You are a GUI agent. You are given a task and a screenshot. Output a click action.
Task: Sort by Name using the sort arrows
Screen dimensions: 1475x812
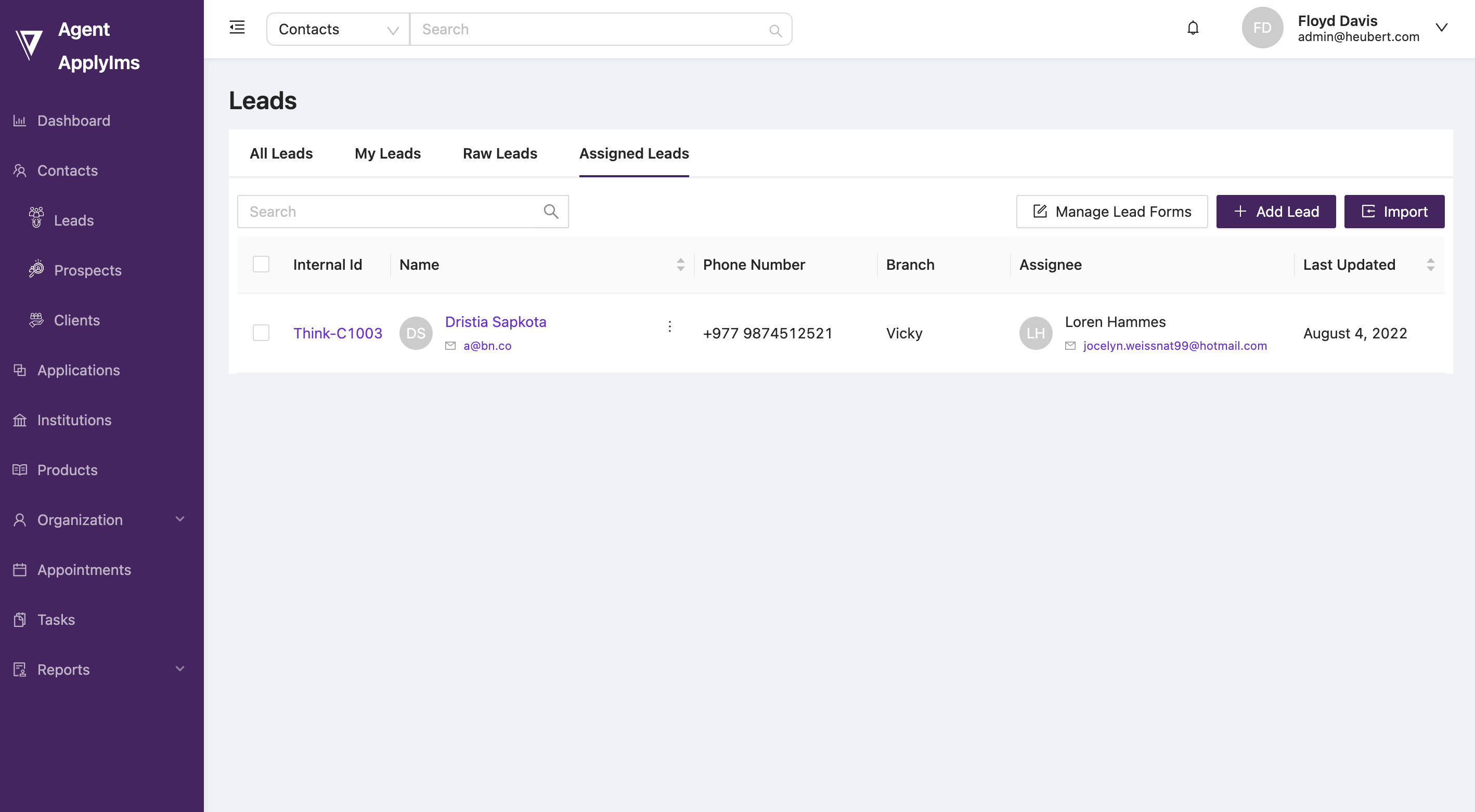pos(680,265)
